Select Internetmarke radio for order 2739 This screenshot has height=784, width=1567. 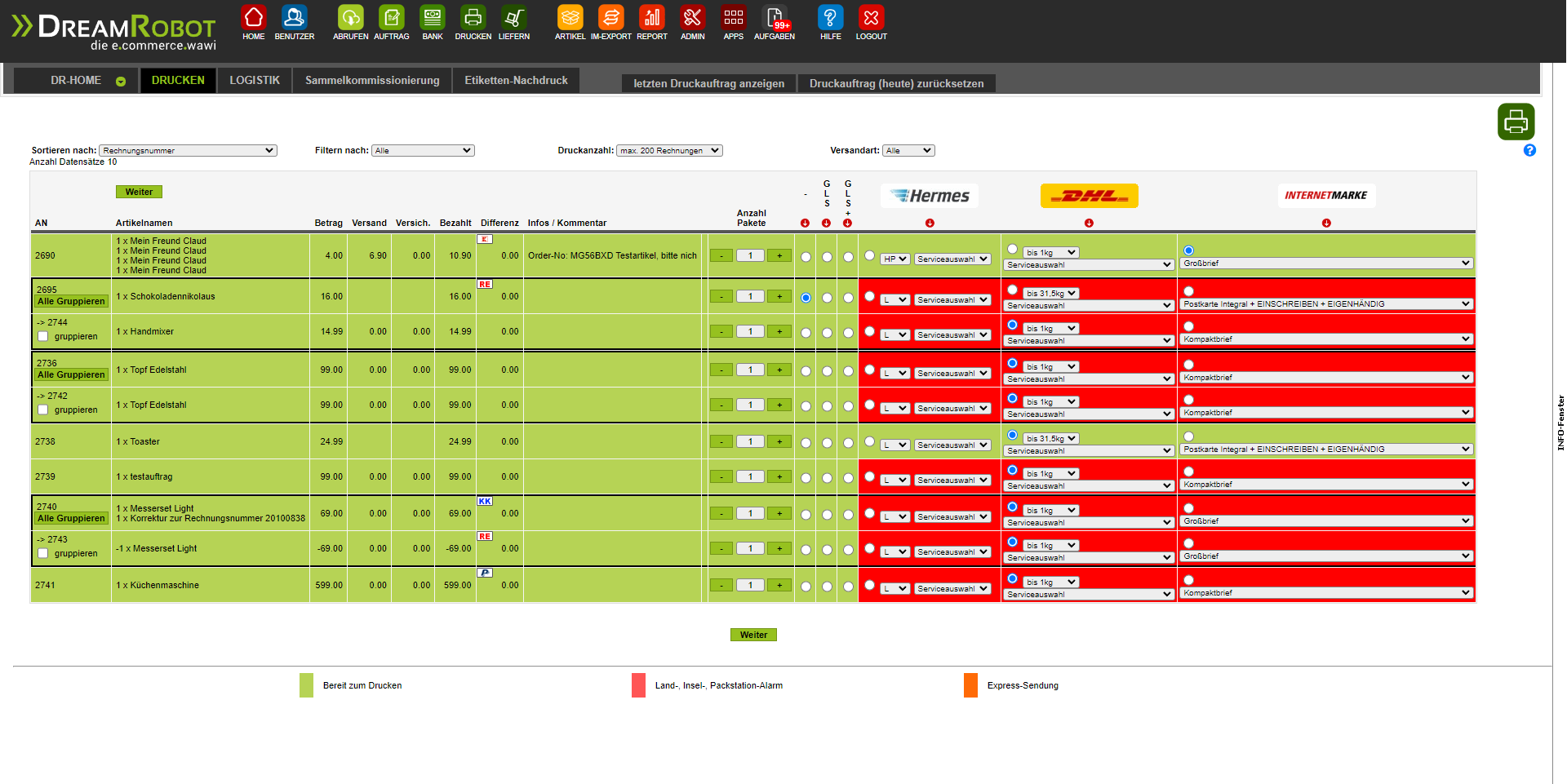pos(1188,472)
